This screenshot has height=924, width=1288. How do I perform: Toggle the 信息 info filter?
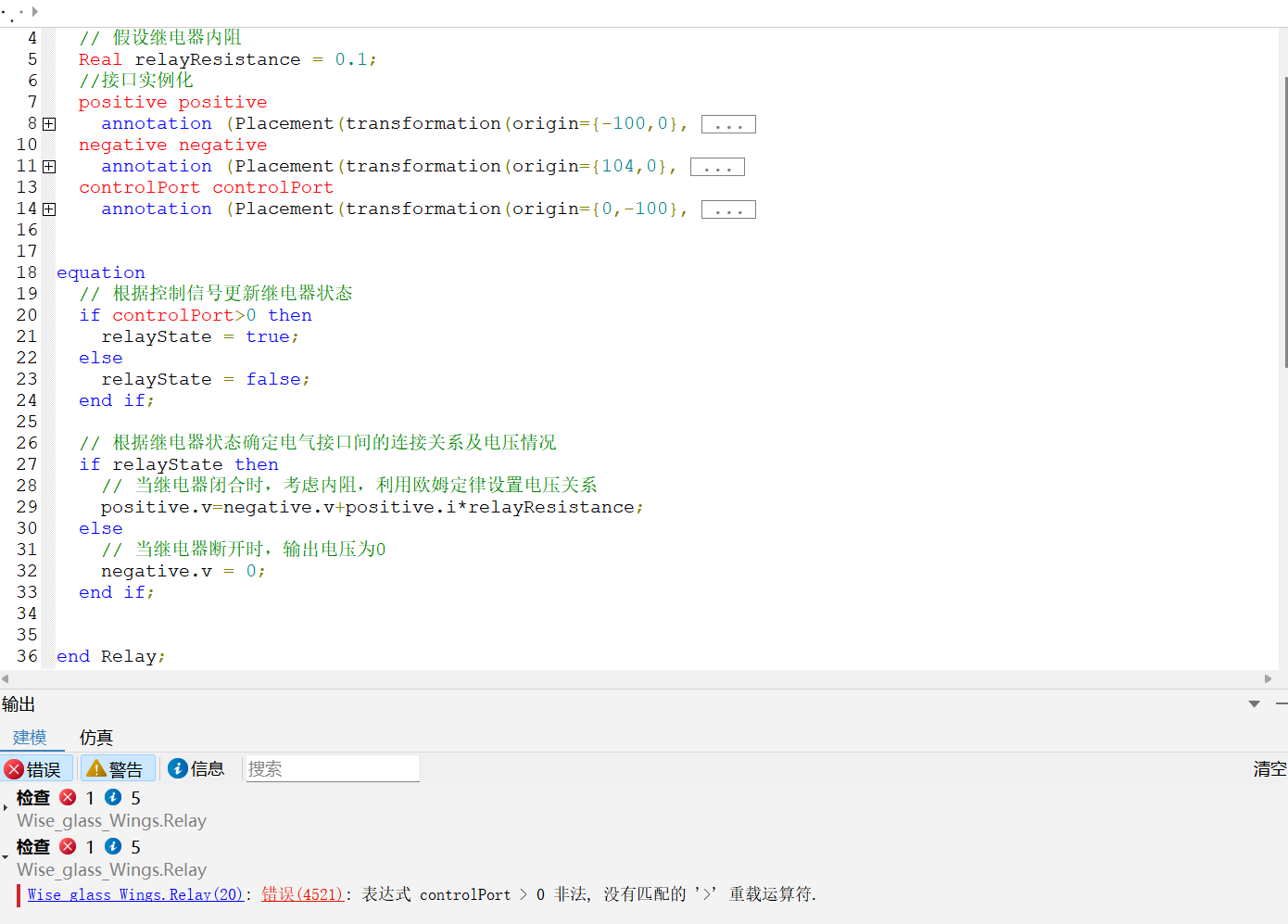[x=196, y=768]
